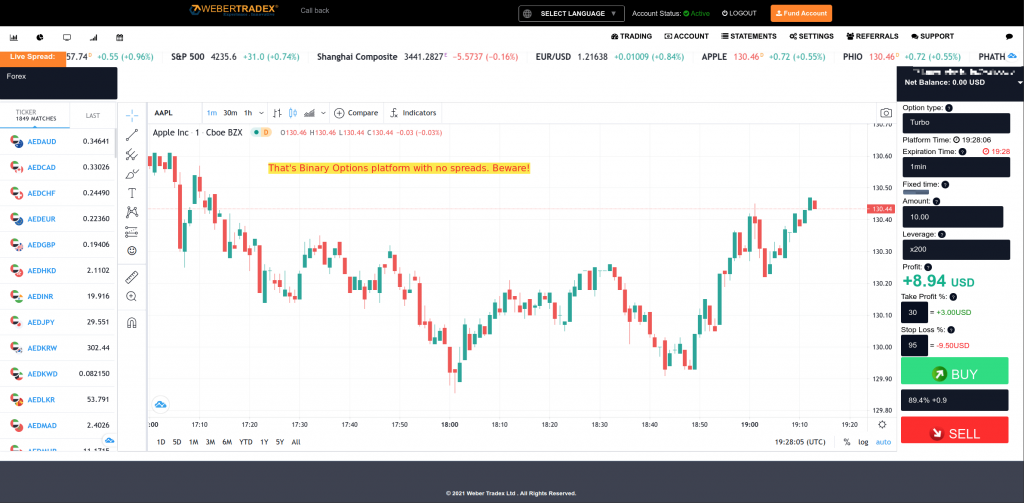Expand the timeframe interval dropdown arrow
The width and height of the screenshot is (1024, 503).
coord(262,113)
